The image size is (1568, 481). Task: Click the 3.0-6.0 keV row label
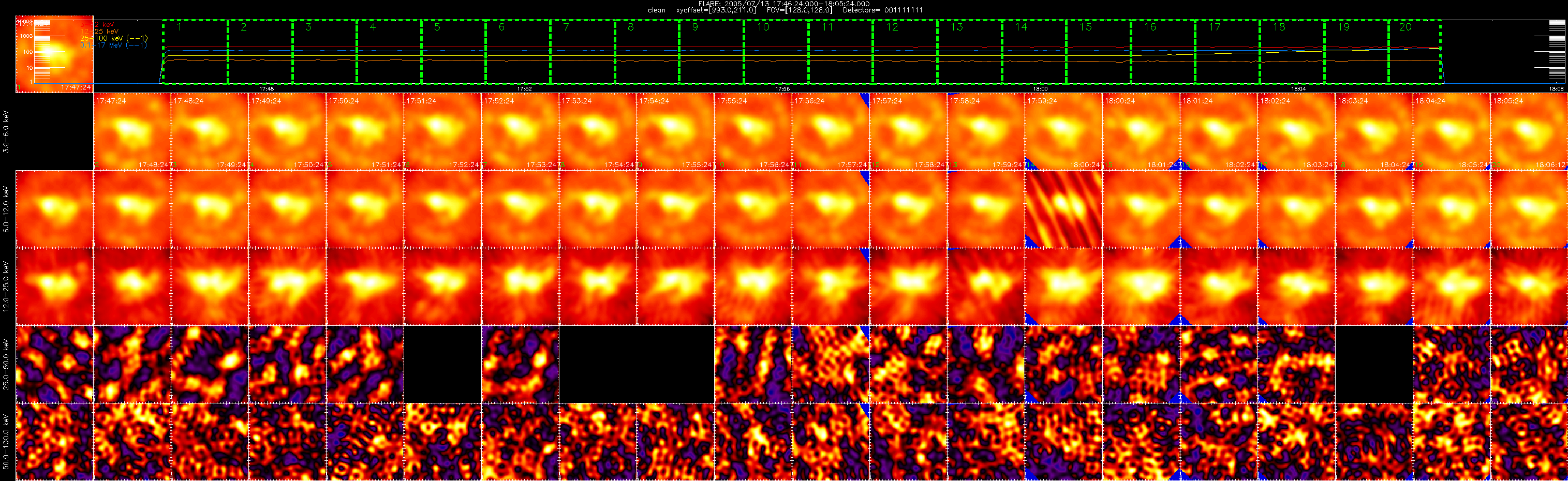pyautogui.click(x=6, y=131)
